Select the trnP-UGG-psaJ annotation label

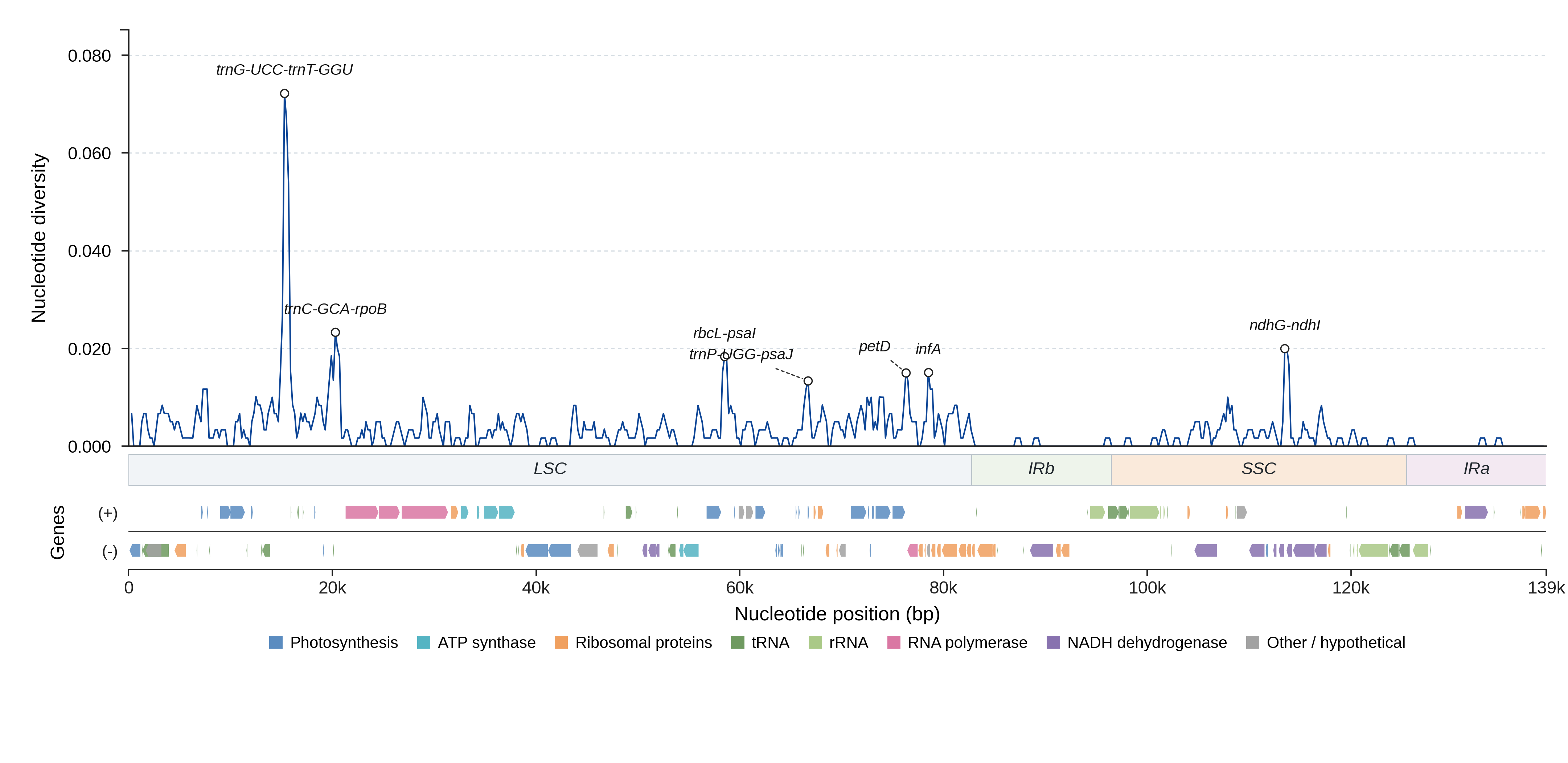click(741, 354)
